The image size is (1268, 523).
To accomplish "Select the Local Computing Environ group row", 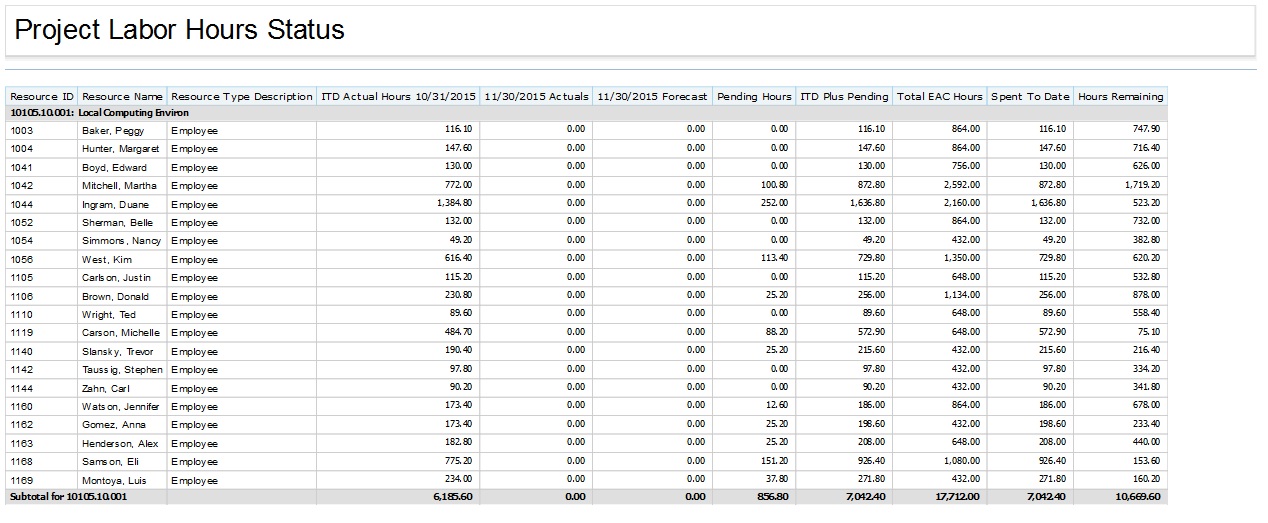I will click(100, 113).
